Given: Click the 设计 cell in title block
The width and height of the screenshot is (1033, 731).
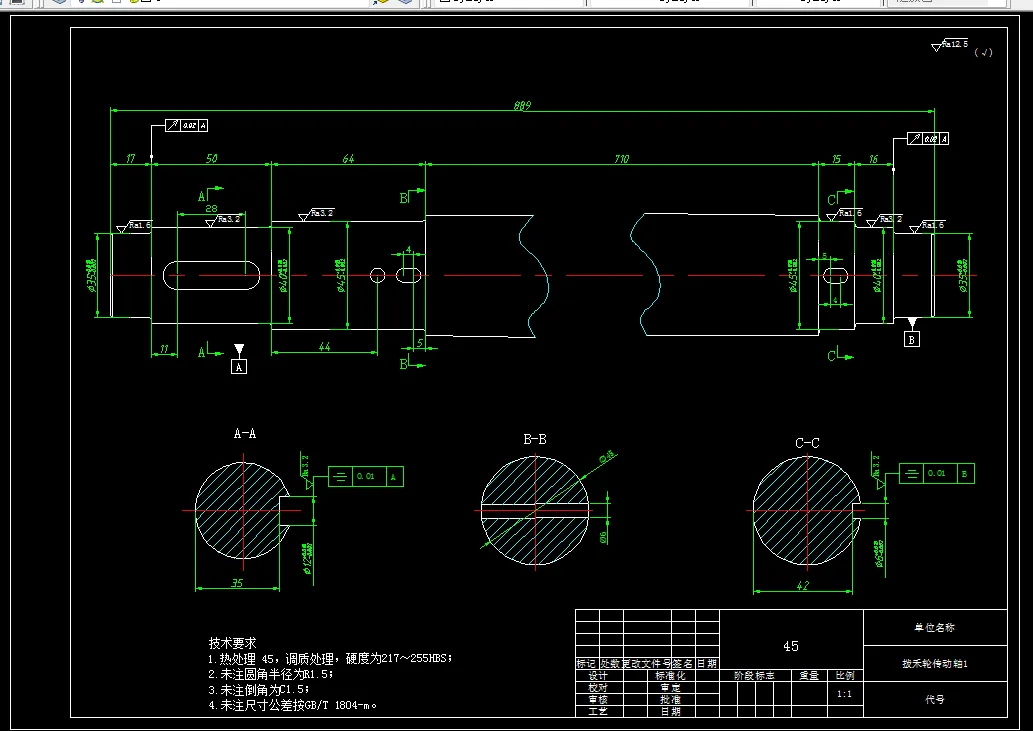Looking at the screenshot, I should (598, 676).
